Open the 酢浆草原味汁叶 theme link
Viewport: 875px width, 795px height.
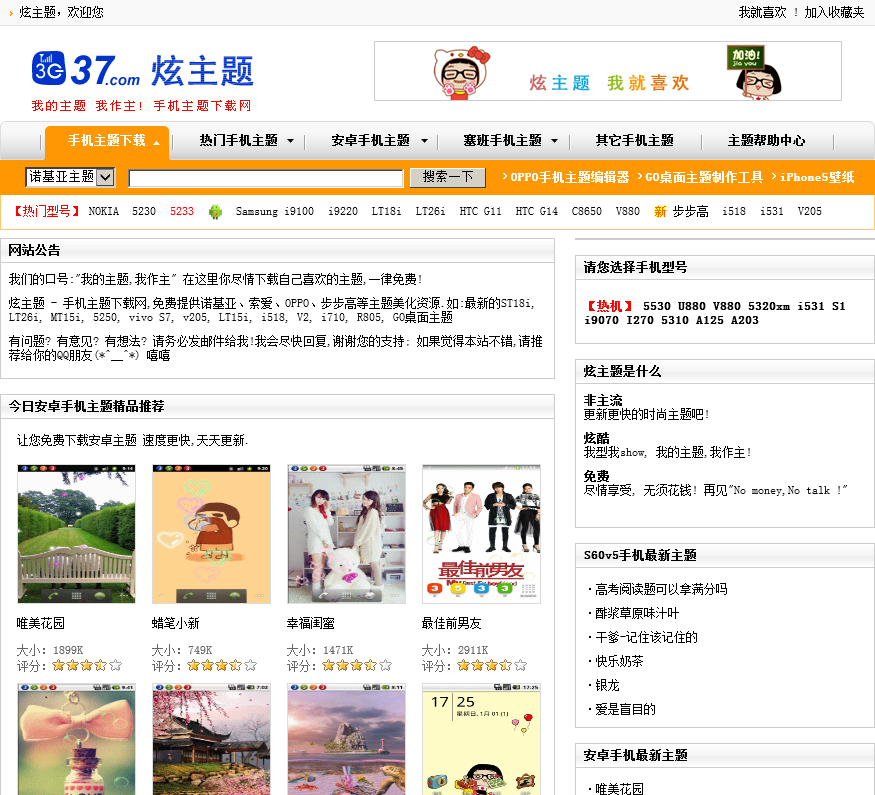(x=637, y=613)
